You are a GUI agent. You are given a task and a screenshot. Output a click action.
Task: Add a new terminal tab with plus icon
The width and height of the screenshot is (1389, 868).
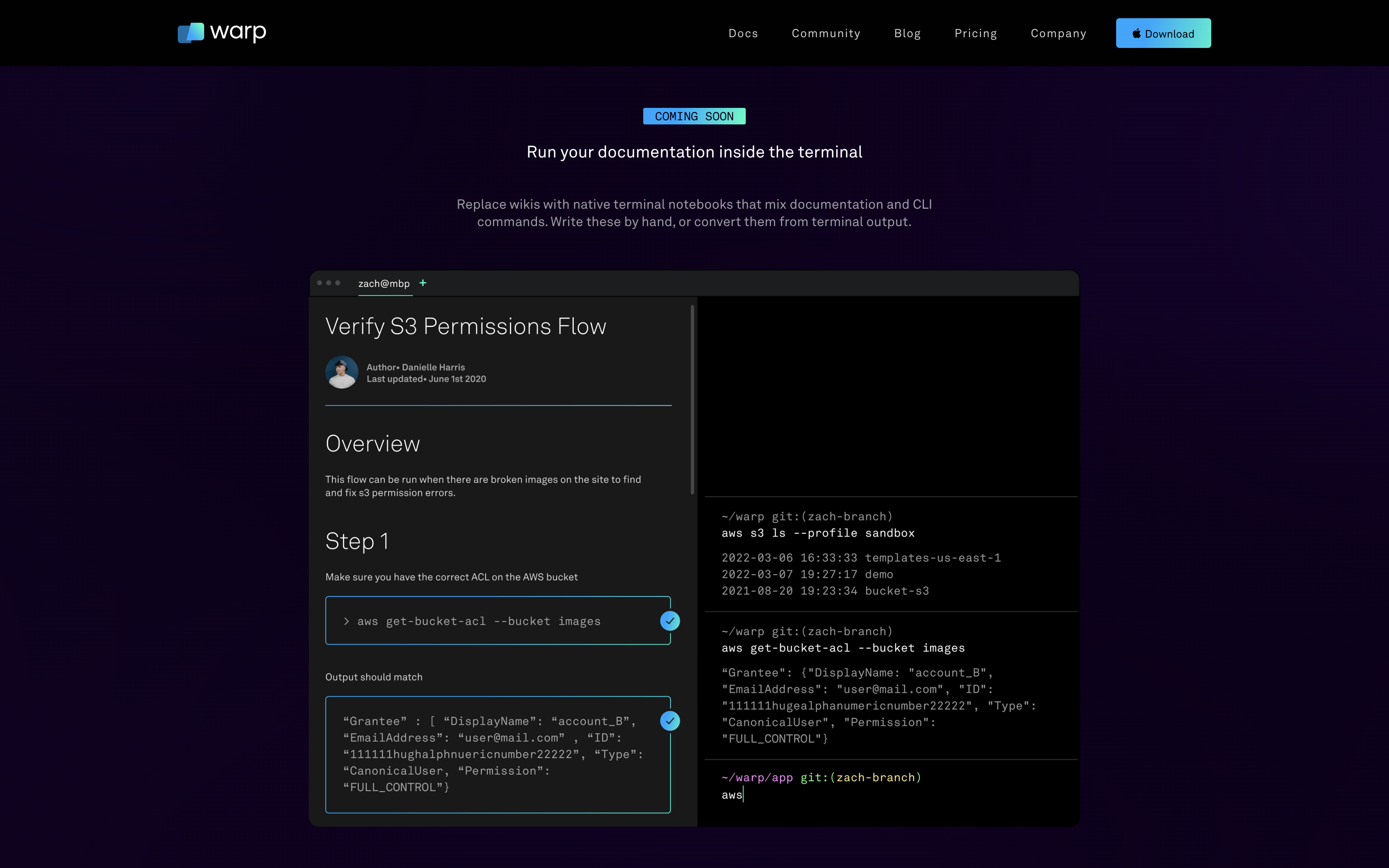(423, 282)
